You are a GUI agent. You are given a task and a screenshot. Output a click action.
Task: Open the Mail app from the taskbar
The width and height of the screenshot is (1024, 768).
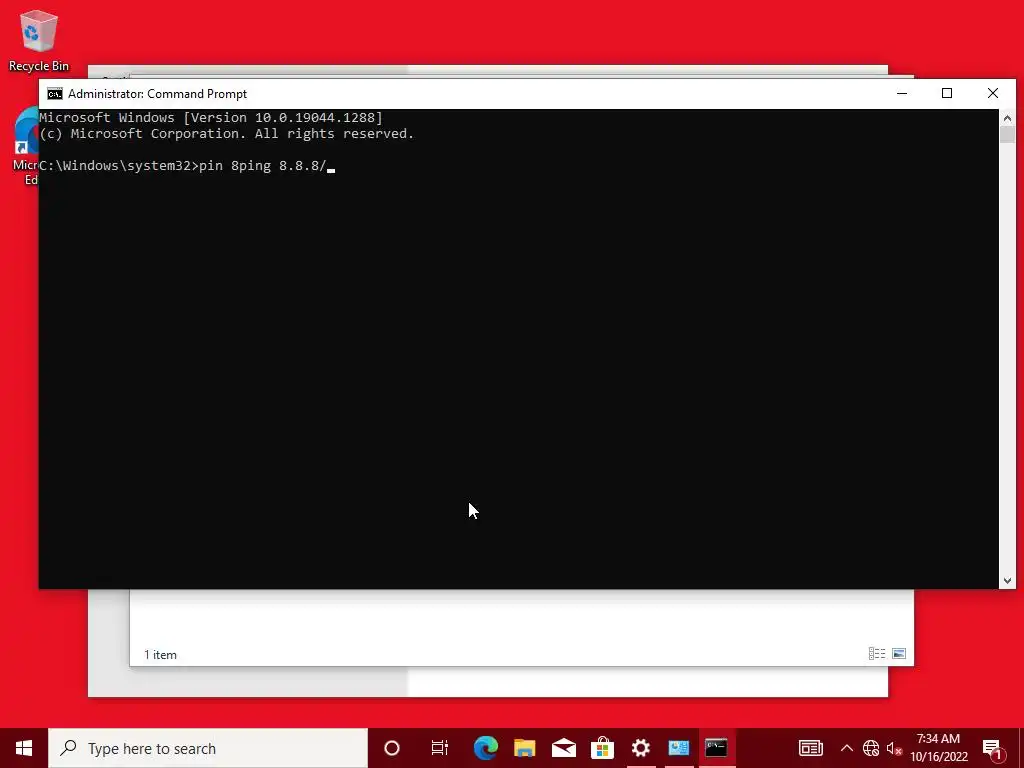pos(563,748)
